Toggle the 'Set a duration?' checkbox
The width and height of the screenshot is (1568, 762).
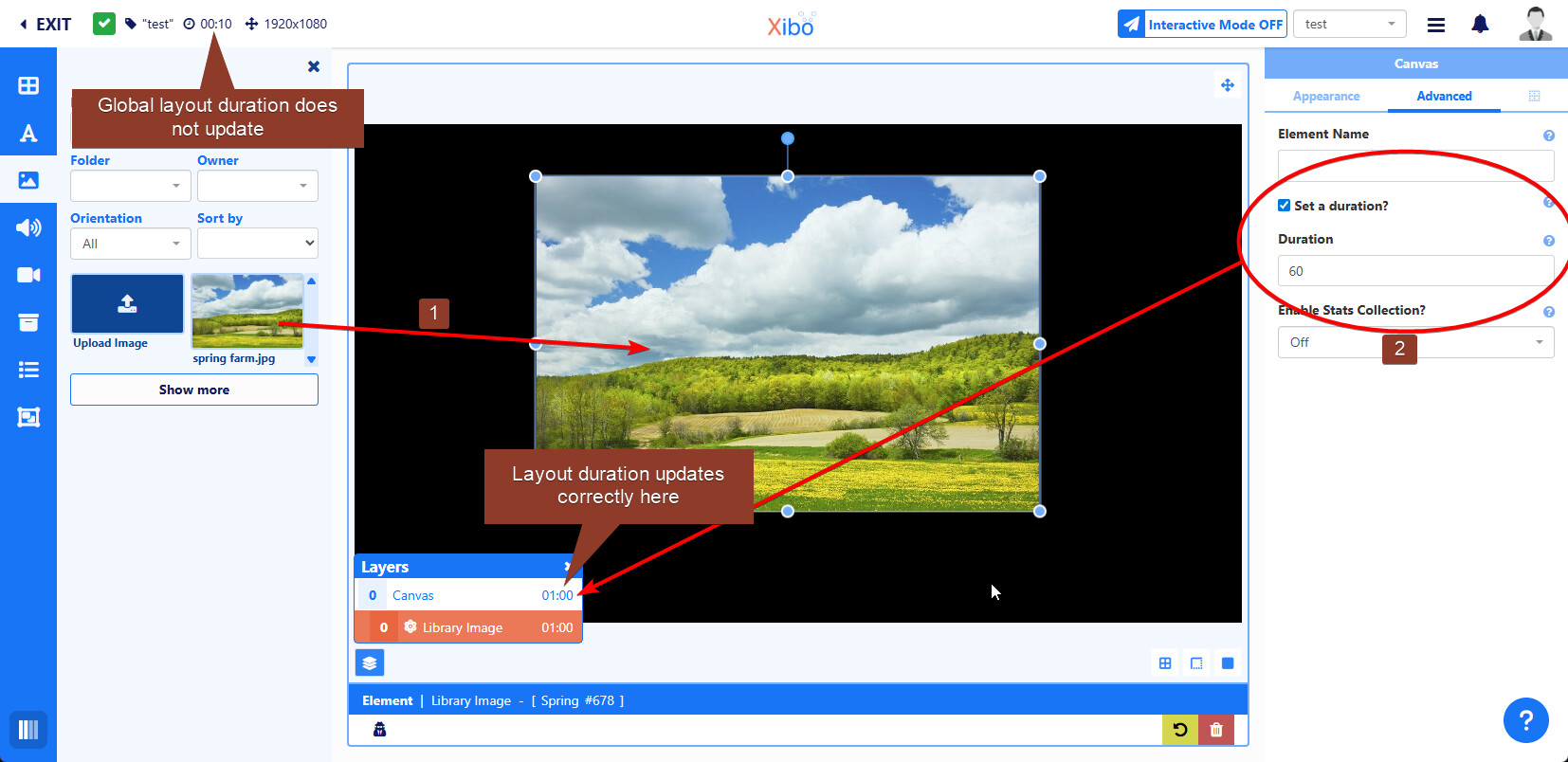point(1285,206)
